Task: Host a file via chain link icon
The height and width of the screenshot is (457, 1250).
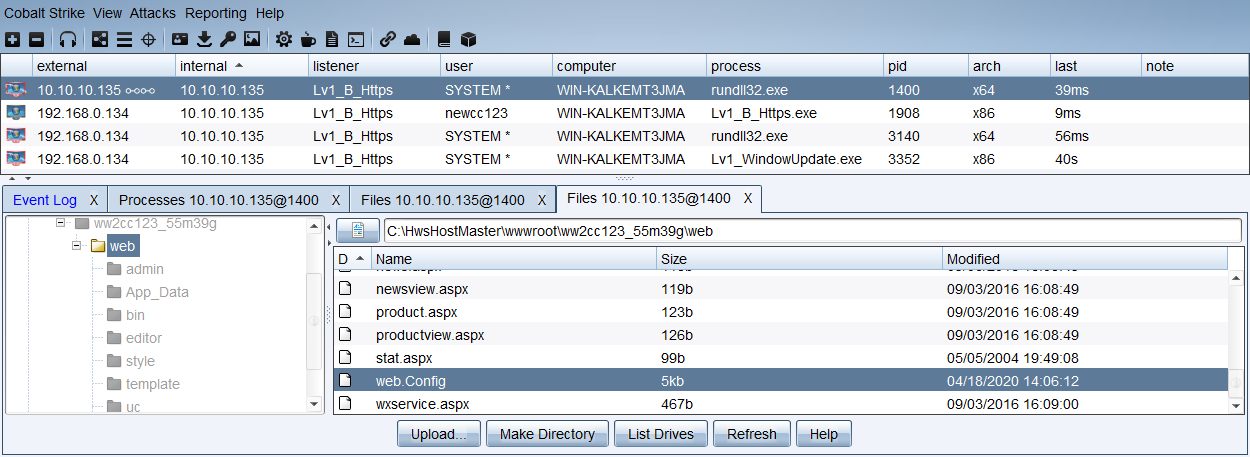Action: tap(388, 40)
